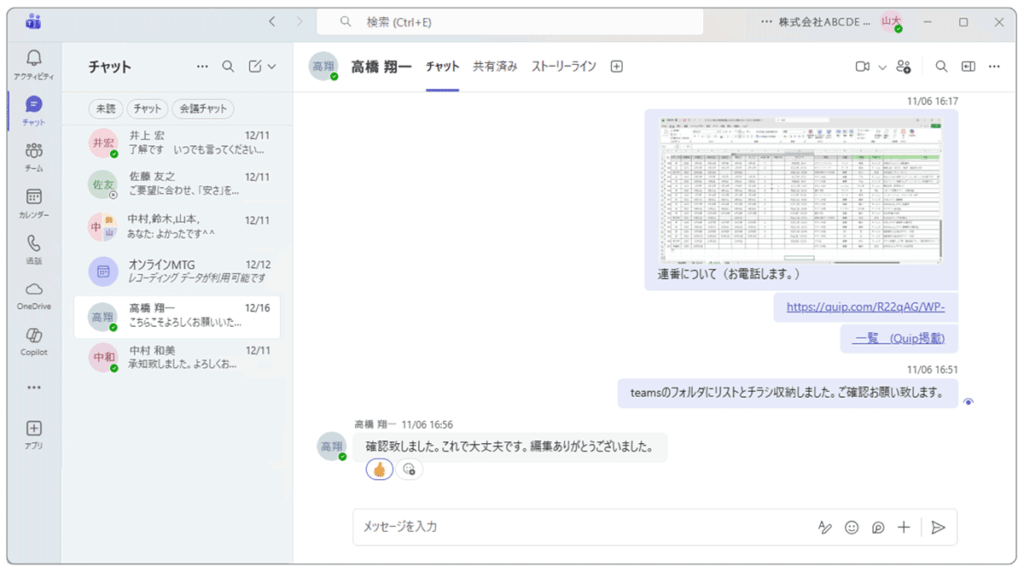This screenshot has height=572, width=1024.
Task: Open the quip.com/R22qAG link
Action: (x=865, y=307)
